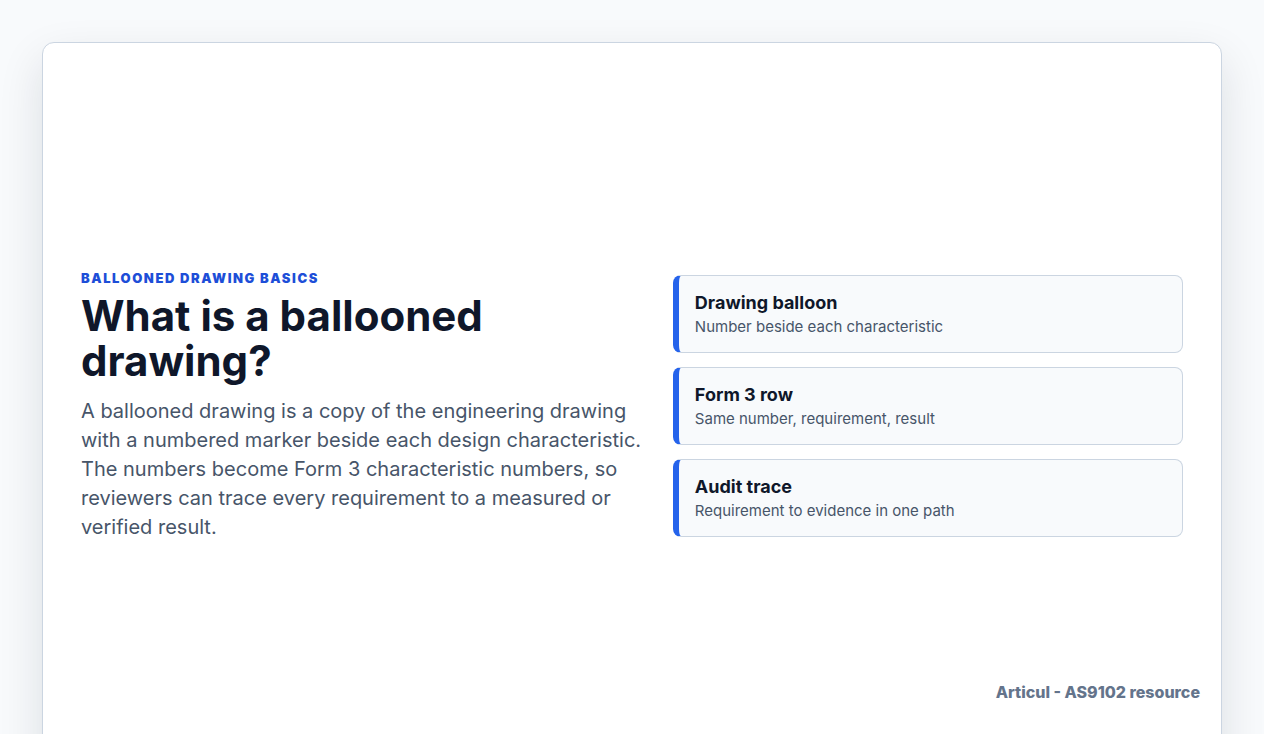Click the ballooned drawing description paragraph
This screenshot has height=734, width=1264.
[361, 469]
